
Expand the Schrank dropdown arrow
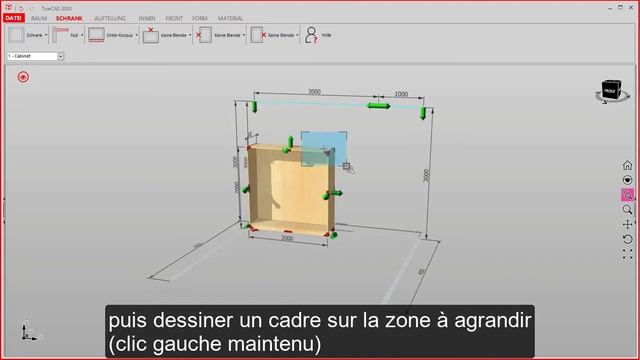tap(46, 35)
